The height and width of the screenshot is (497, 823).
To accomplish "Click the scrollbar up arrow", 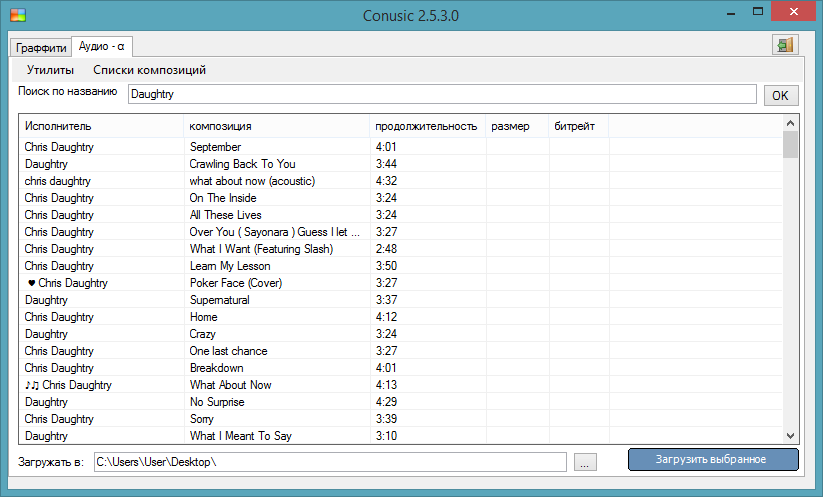I will click(x=790, y=123).
